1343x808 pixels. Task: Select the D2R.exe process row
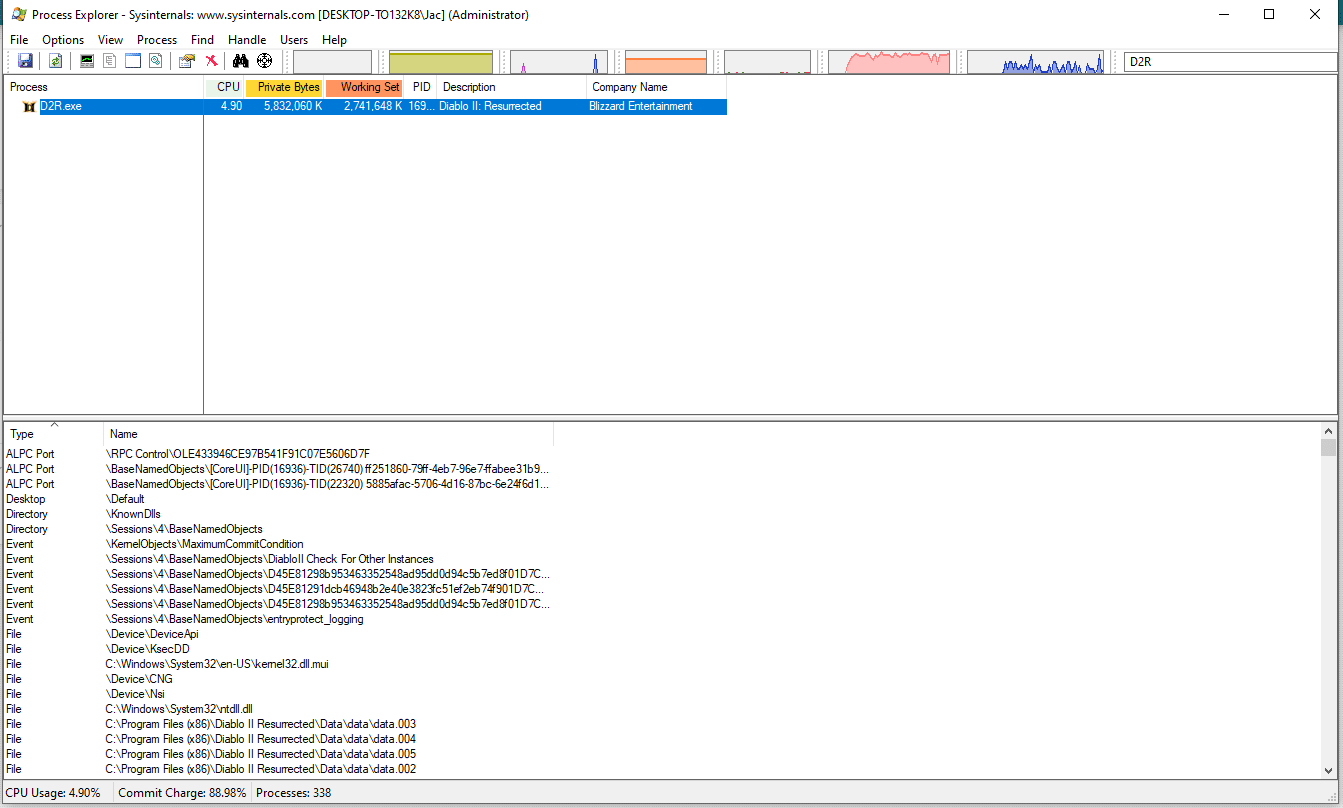pos(365,106)
